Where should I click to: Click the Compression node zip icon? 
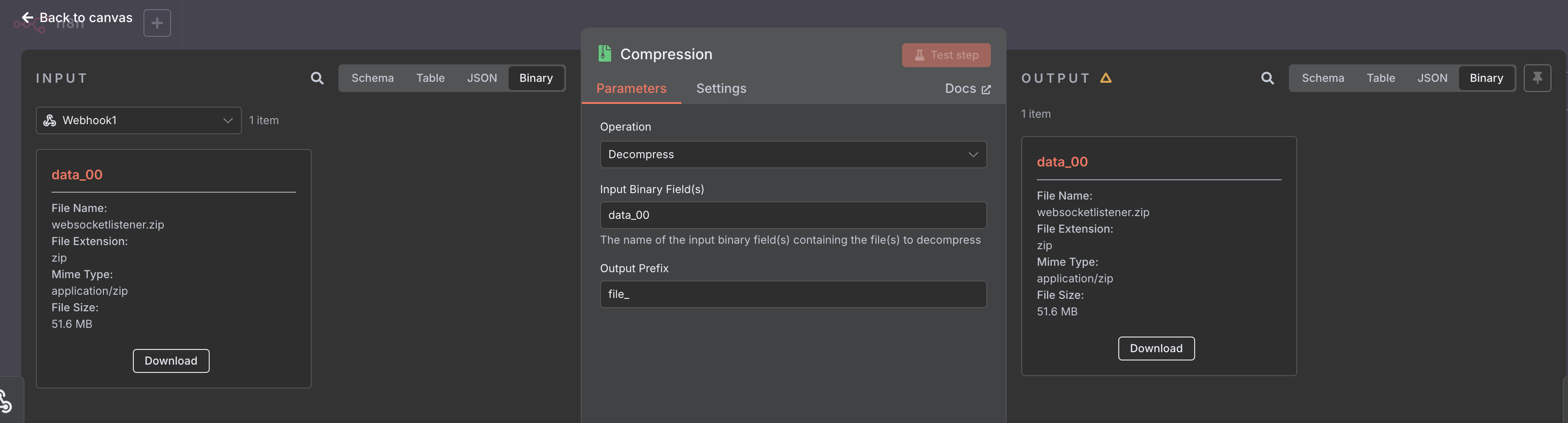(x=604, y=53)
